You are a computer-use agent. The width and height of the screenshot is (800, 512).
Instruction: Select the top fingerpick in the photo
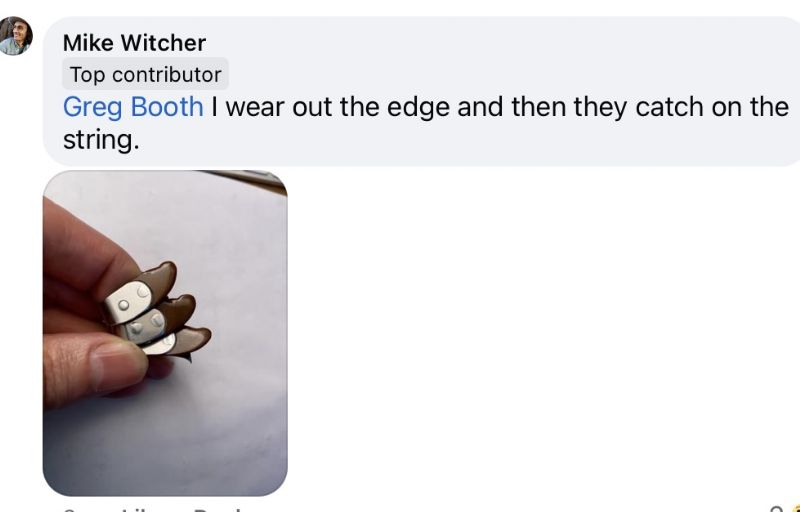click(x=140, y=294)
